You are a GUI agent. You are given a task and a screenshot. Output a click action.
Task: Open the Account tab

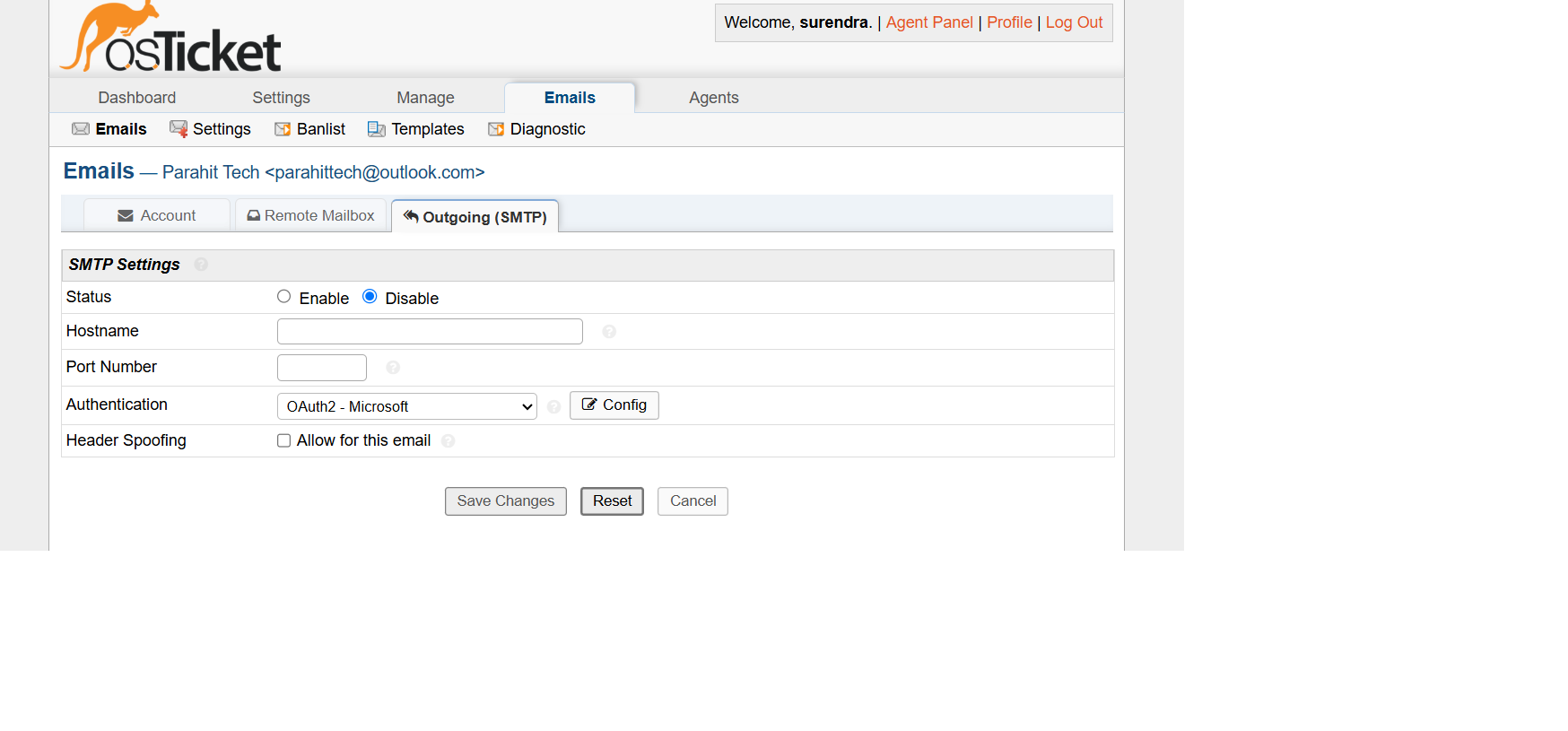pyautogui.click(x=157, y=215)
